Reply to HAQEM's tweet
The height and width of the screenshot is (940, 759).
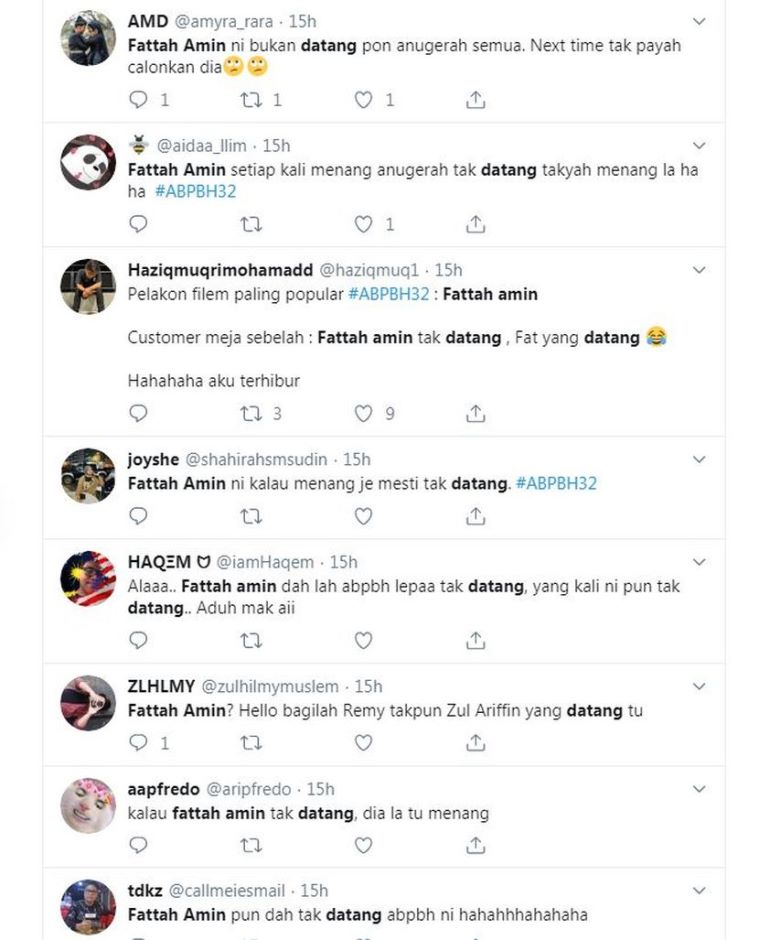point(139,640)
